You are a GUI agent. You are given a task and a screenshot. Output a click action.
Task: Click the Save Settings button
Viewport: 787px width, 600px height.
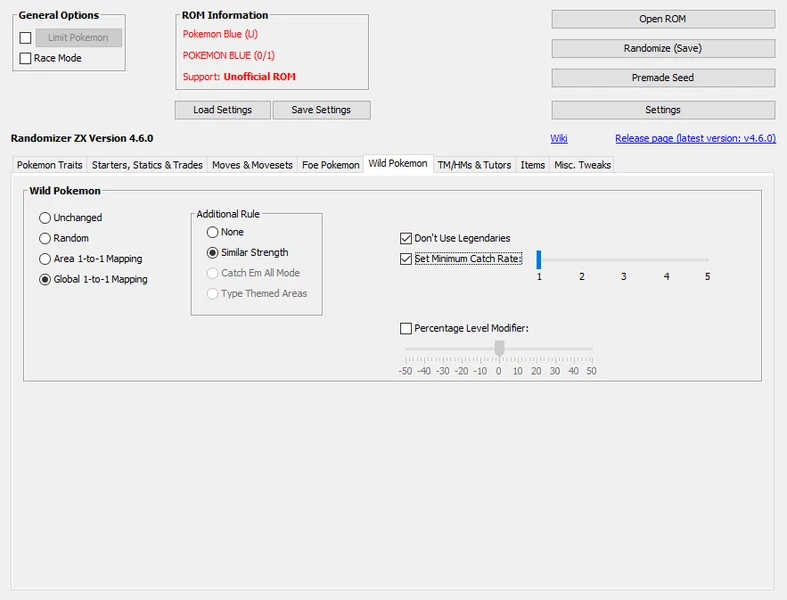pos(321,110)
